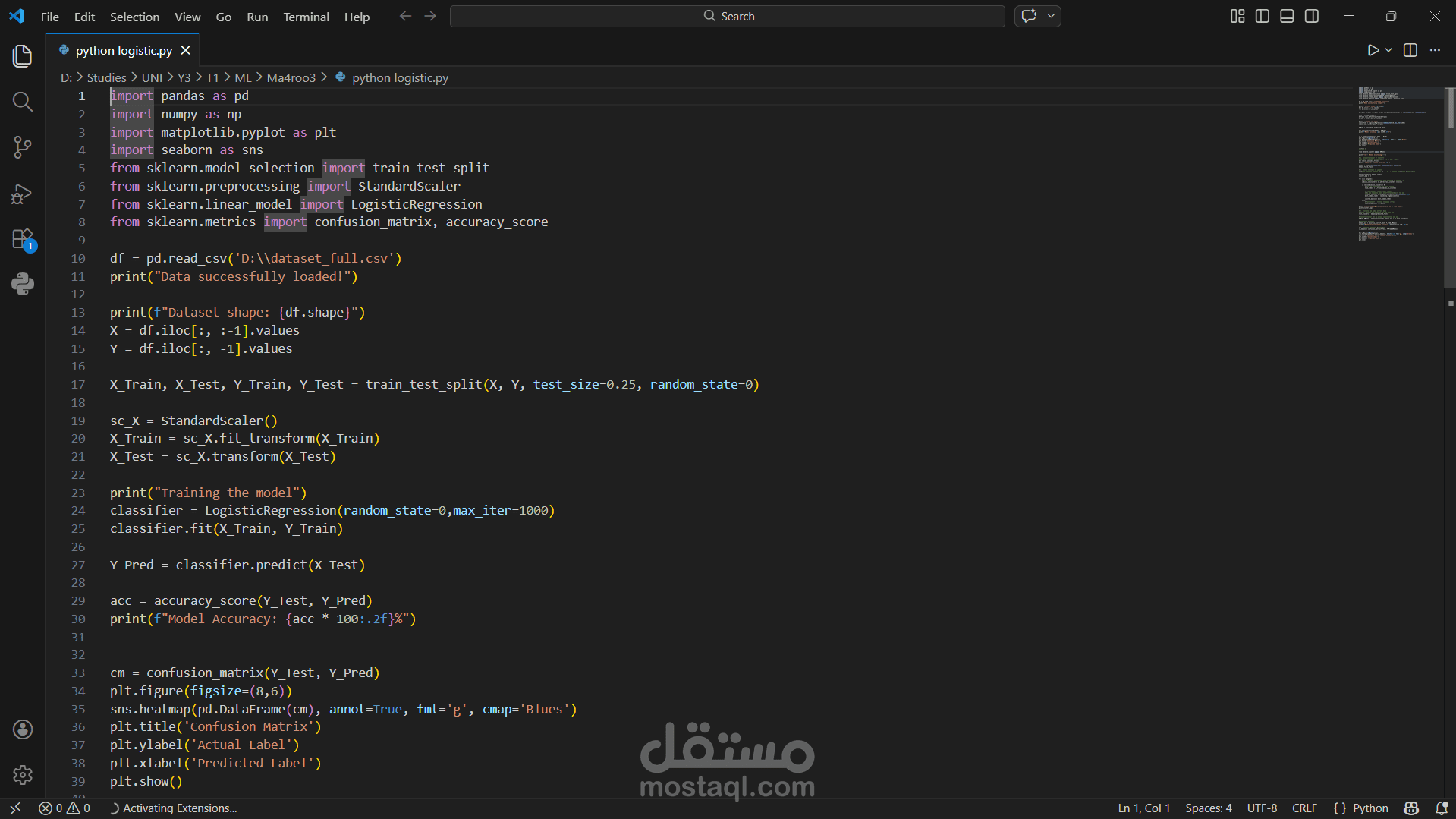
Task: Show the problems errors and warnings counter
Action: tap(64, 808)
